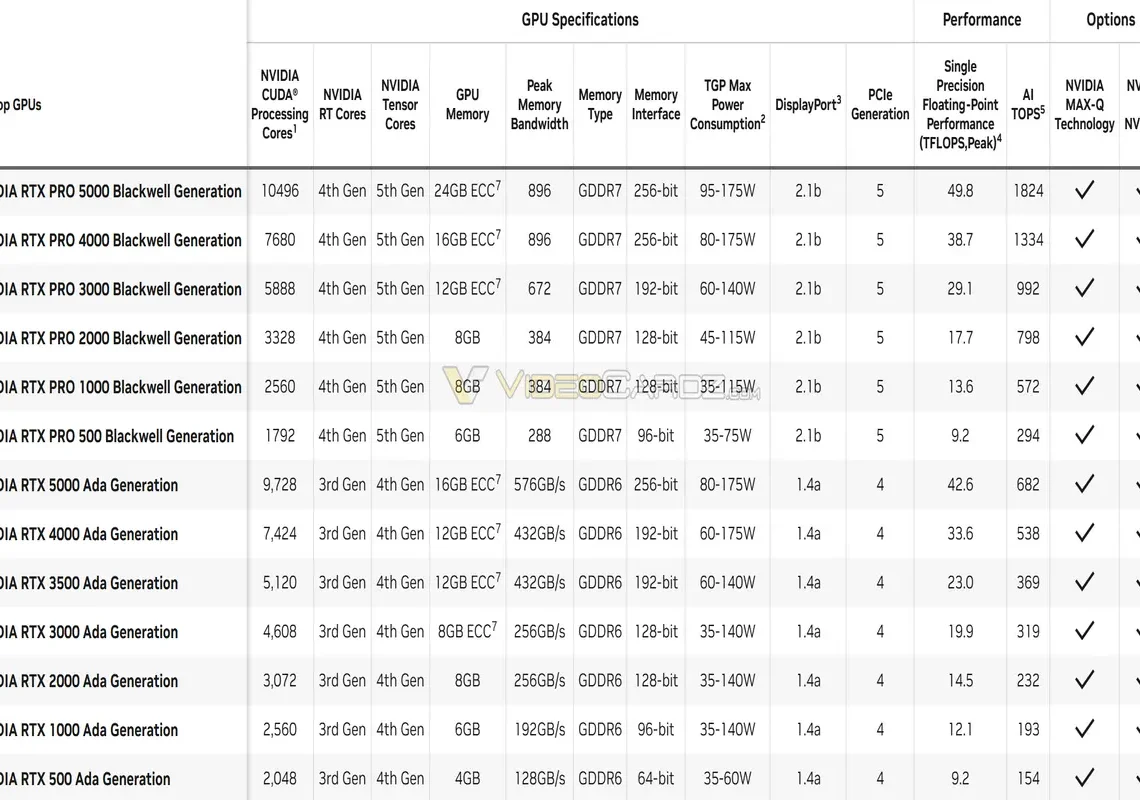Viewport: 1140px width, 800px height.
Task: Click the TGP Max Power Consumption header
Action: tap(727, 105)
